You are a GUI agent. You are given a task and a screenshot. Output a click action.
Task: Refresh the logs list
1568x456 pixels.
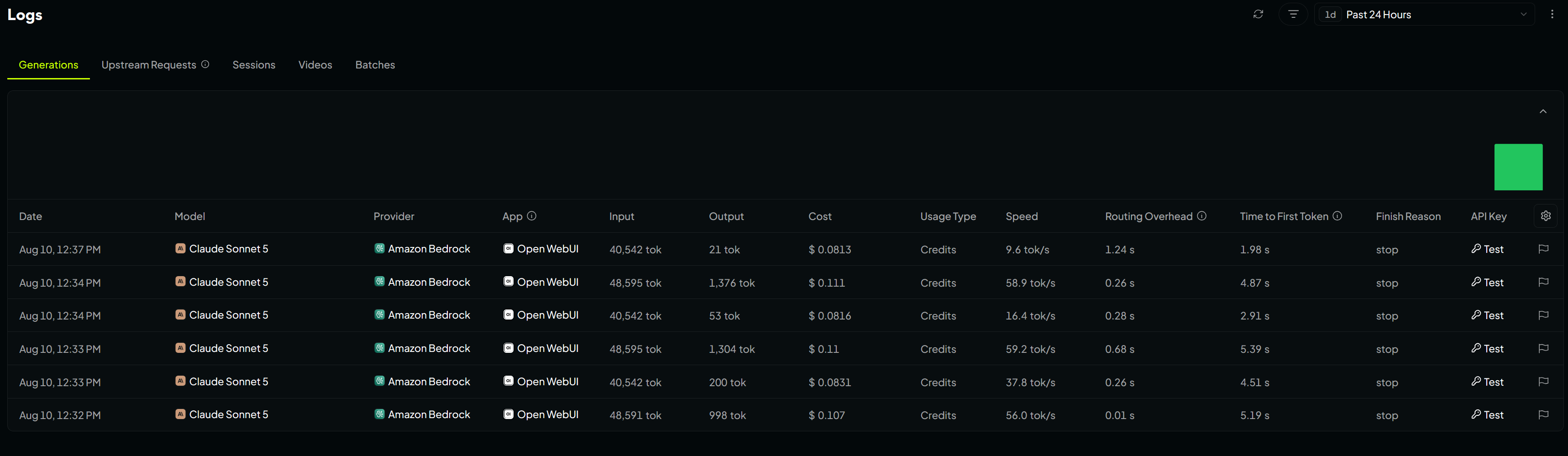coord(1258,14)
